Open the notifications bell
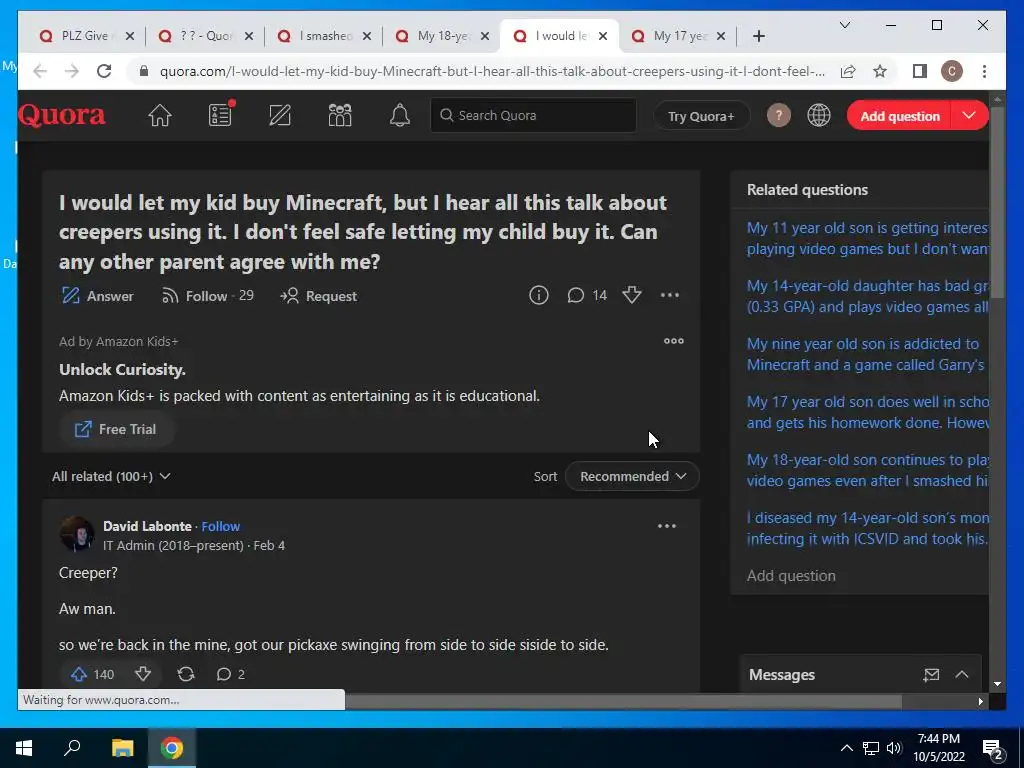The height and width of the screenshot is (768, 1024). coord(400,116)
